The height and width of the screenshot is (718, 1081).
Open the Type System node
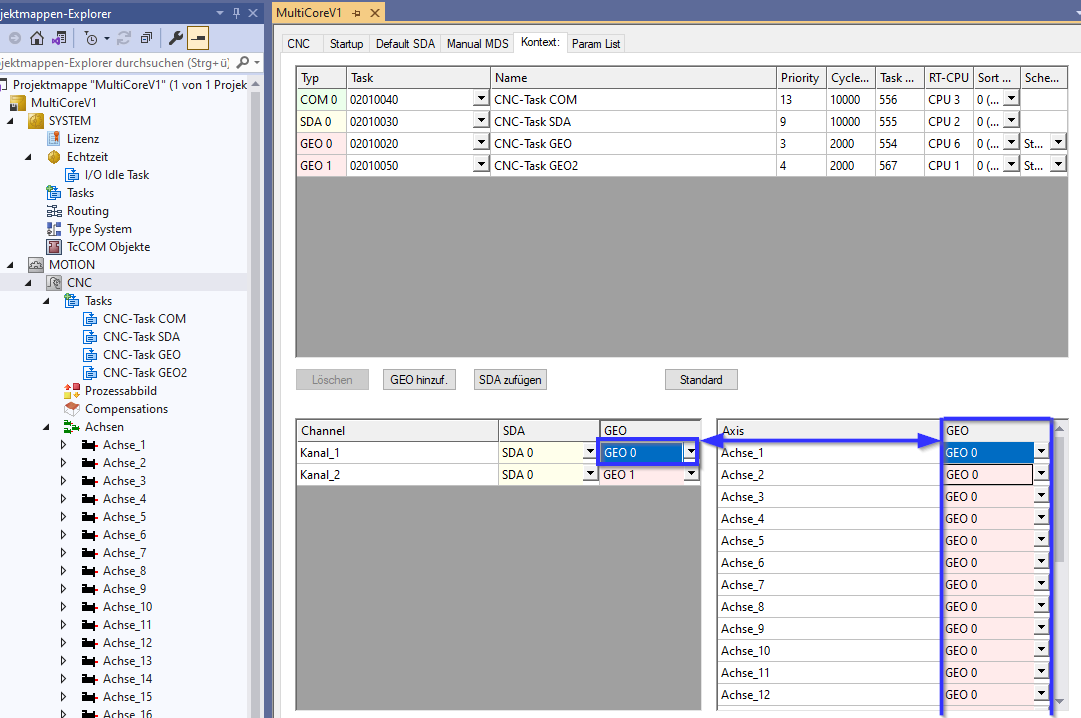(99, 228)
